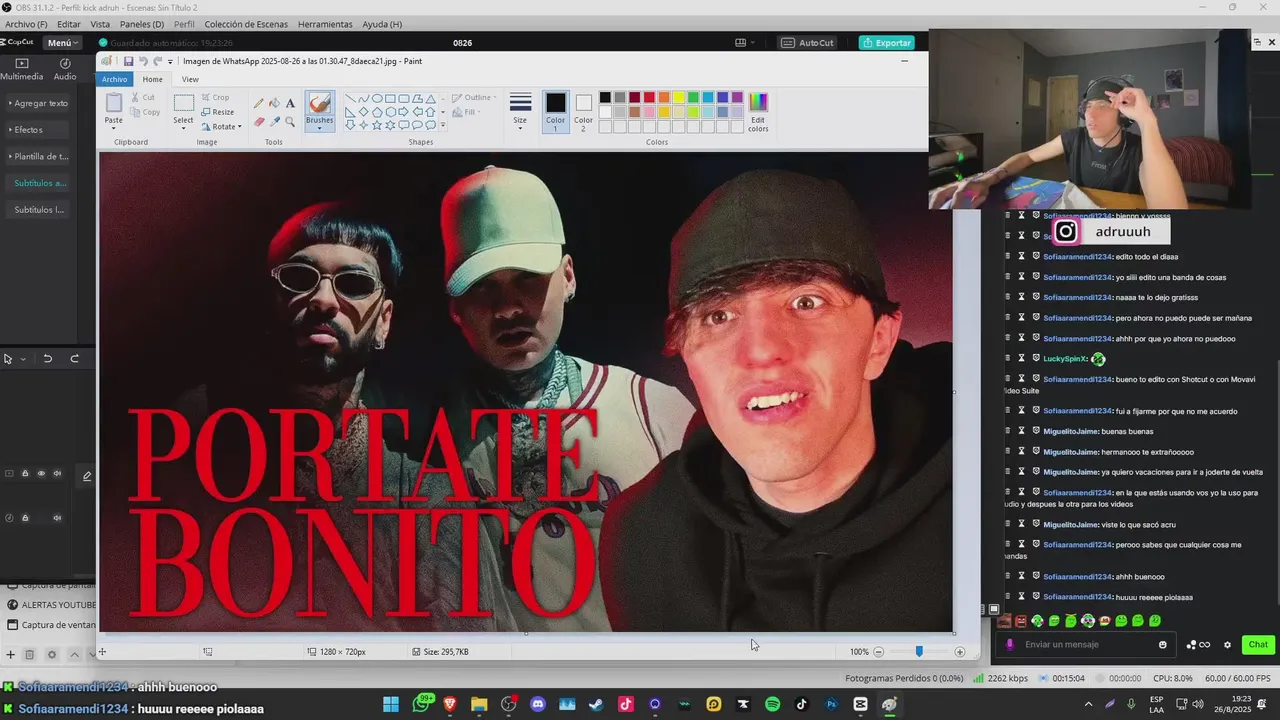Open Spotify from the taskbar

pos(772,704)
